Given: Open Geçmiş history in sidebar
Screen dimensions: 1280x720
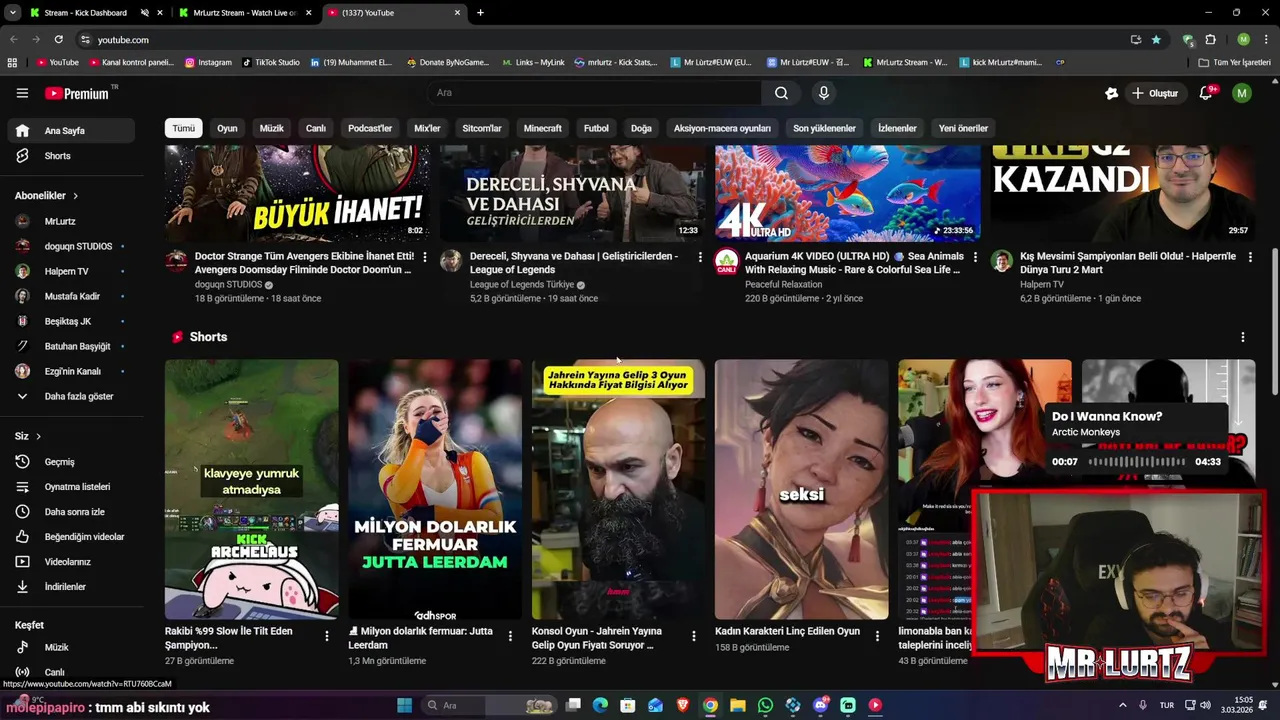Looking at the screenshot, I should pos(72,462).
